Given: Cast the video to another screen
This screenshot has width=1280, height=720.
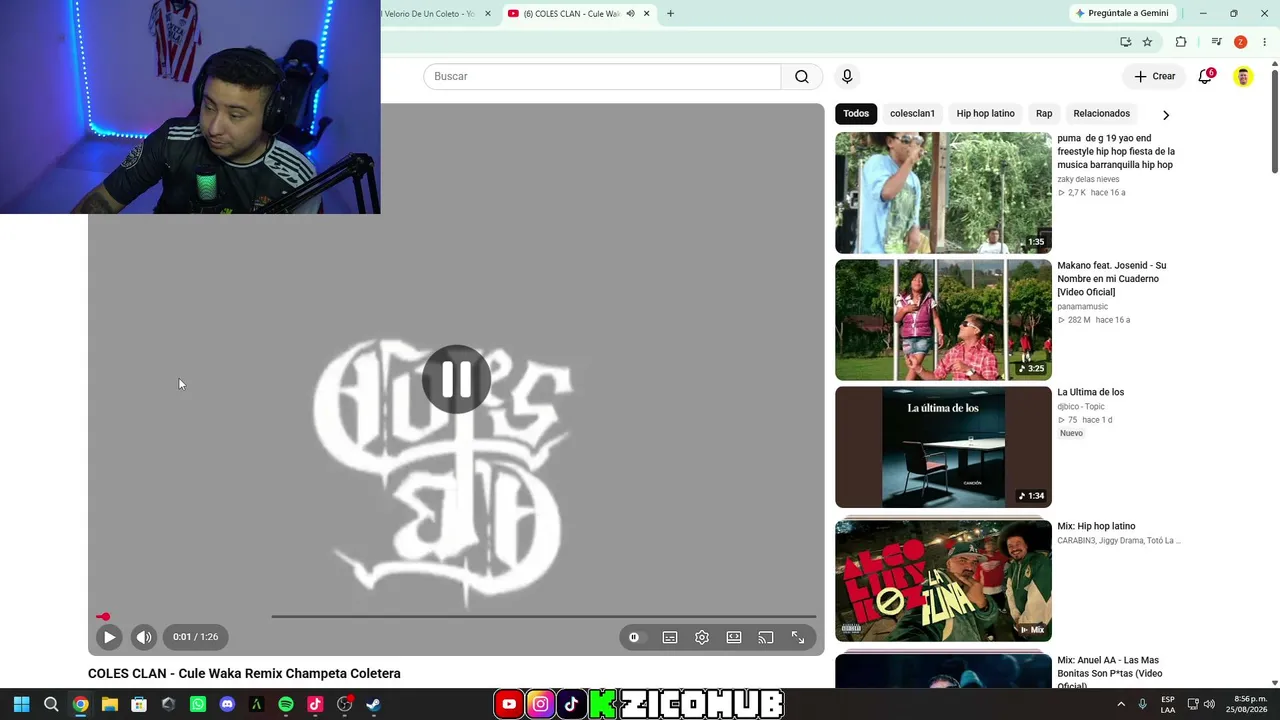Looking at the screenshot, I should pyautogui.click(x=766, y=637).
